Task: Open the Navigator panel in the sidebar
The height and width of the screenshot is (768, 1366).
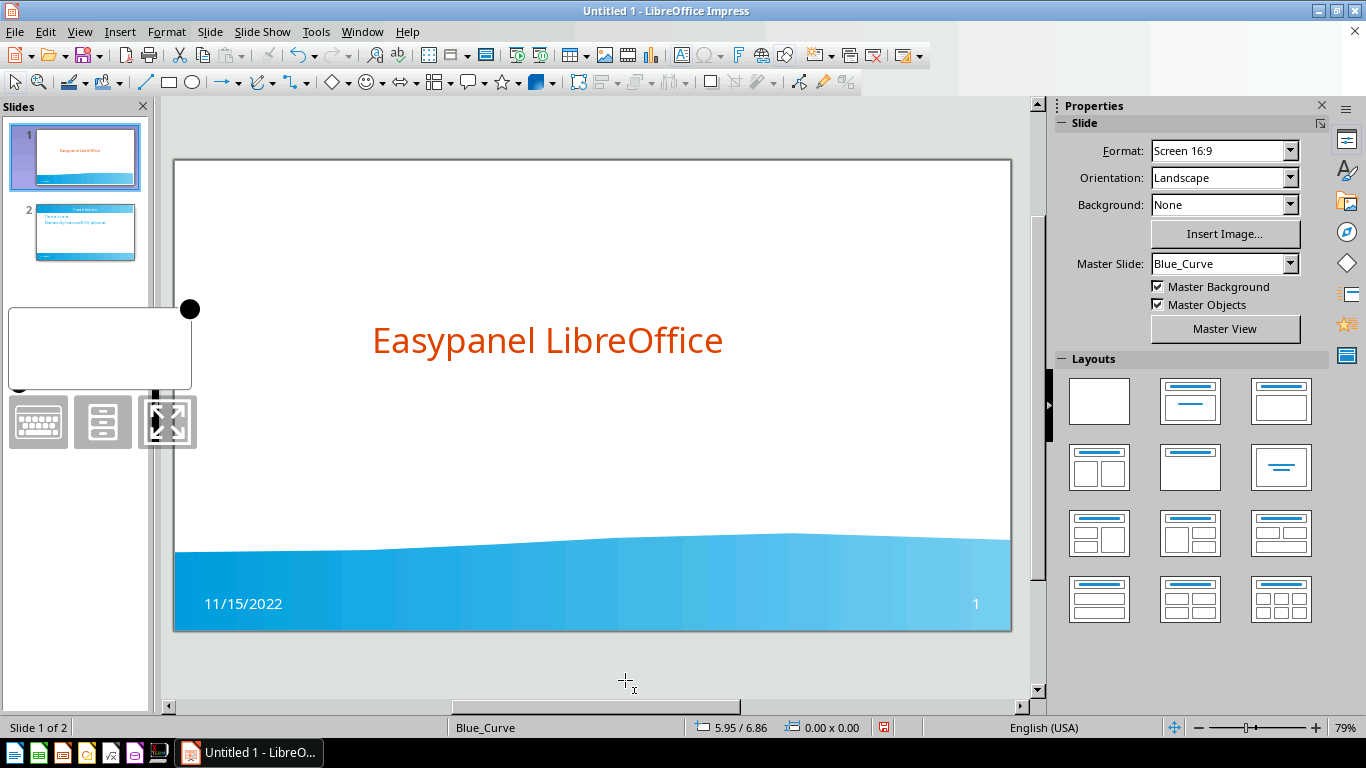Action: tap(1346, 232)
